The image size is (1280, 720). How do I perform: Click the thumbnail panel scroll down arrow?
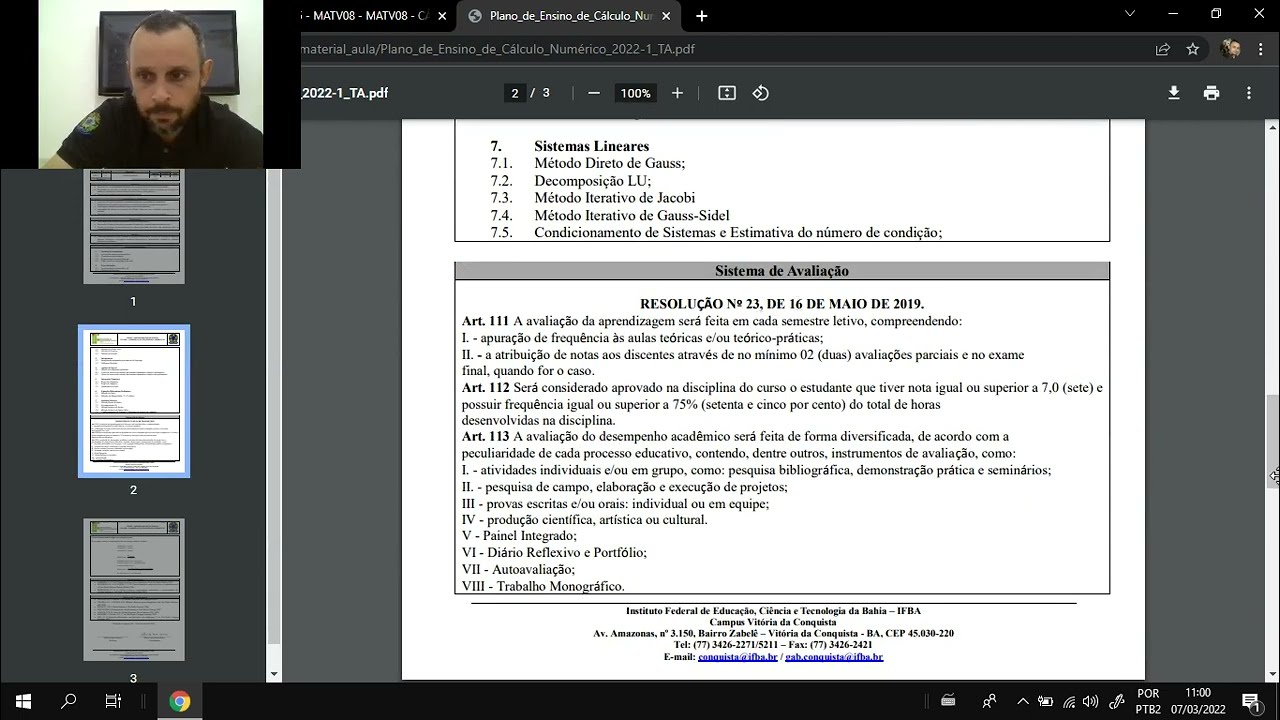[x=274, y=675]
